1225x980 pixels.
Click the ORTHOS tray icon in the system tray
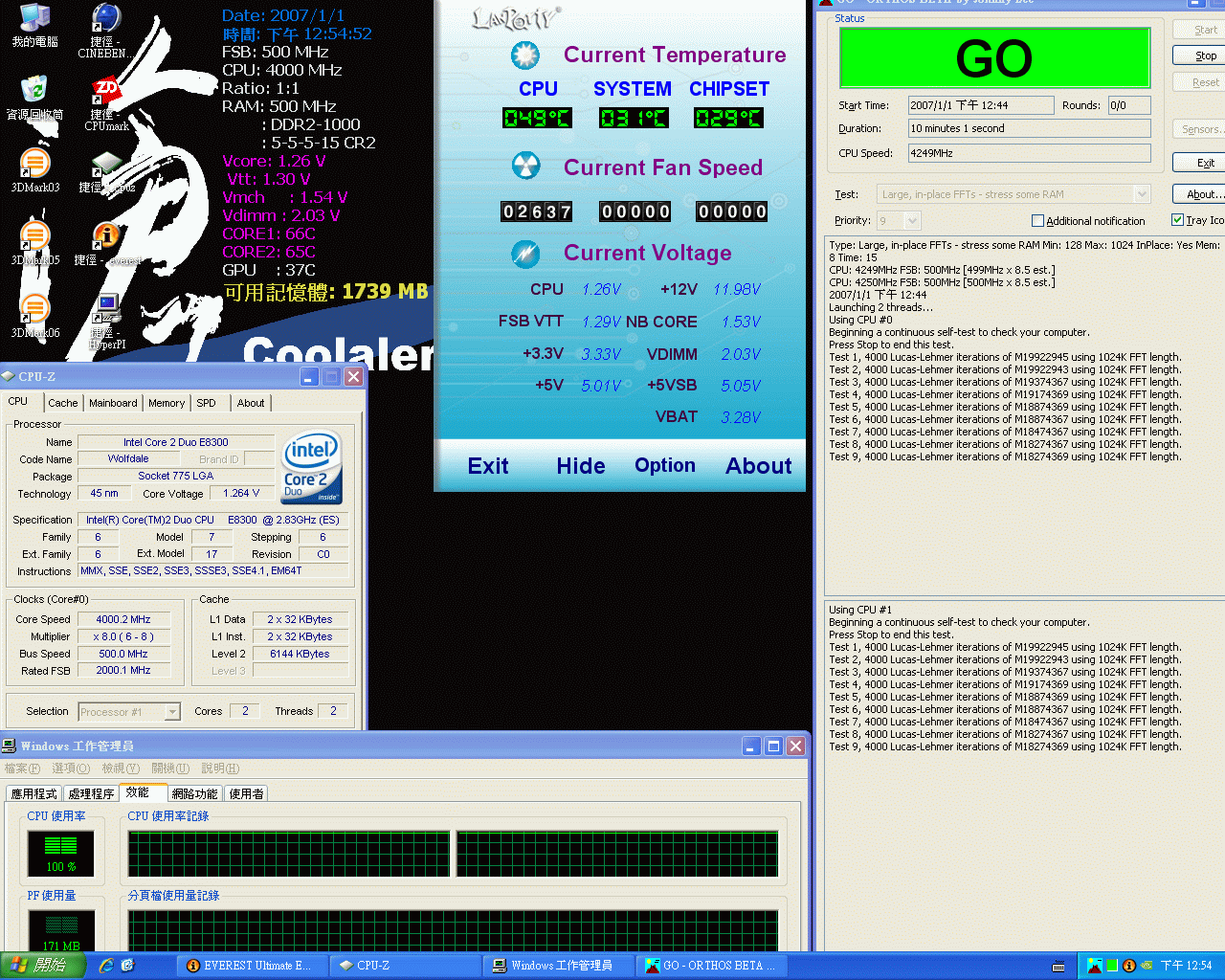[x=1094, y=966]
